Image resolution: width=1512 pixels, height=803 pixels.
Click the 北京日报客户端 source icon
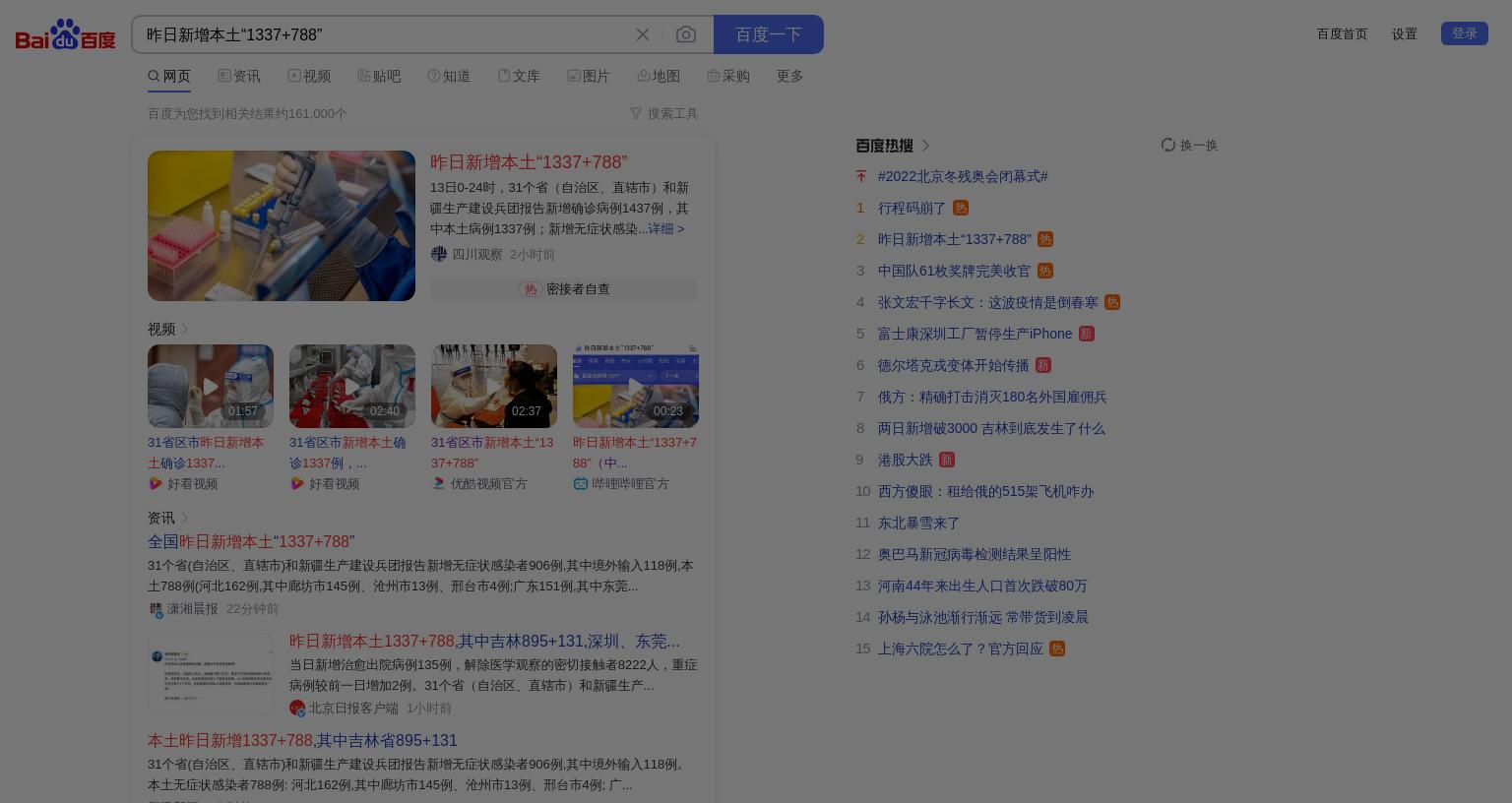click(297, 708)
